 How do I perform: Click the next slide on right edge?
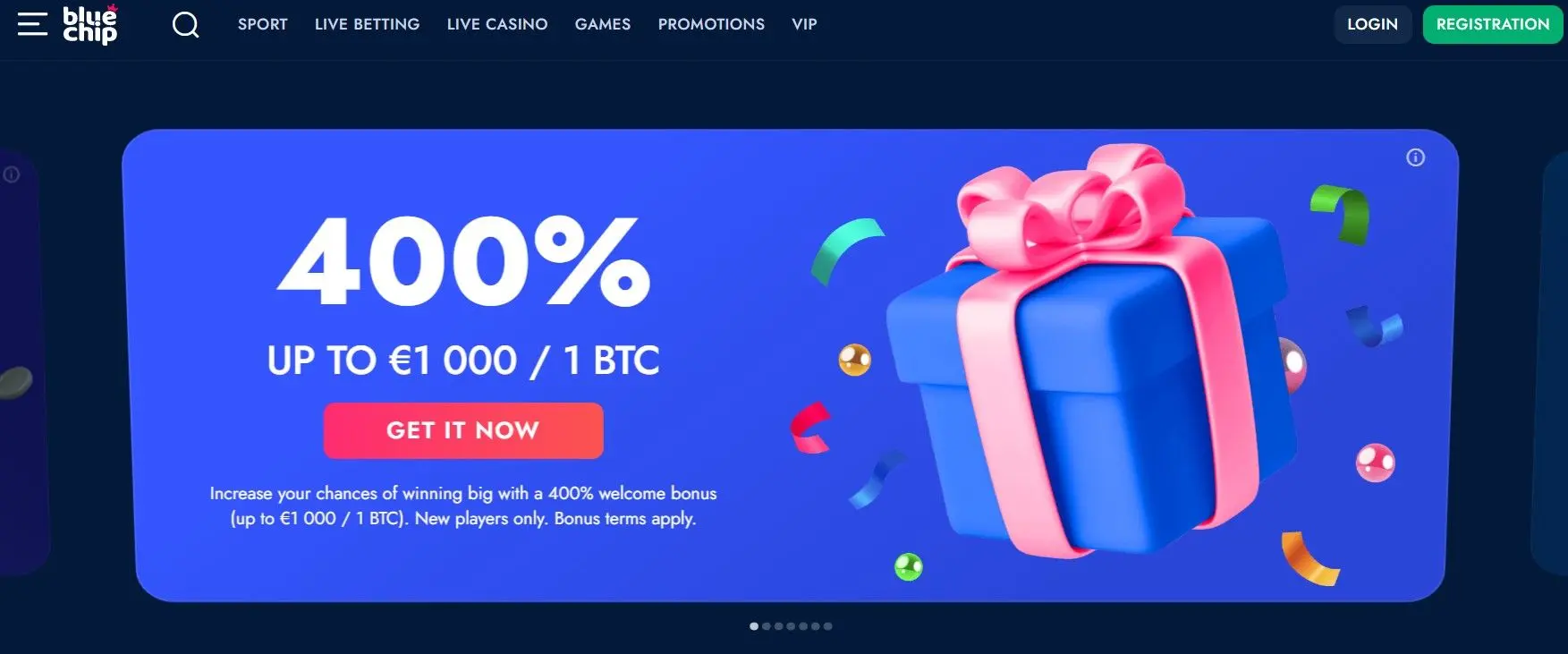[x=1550, y=362]
